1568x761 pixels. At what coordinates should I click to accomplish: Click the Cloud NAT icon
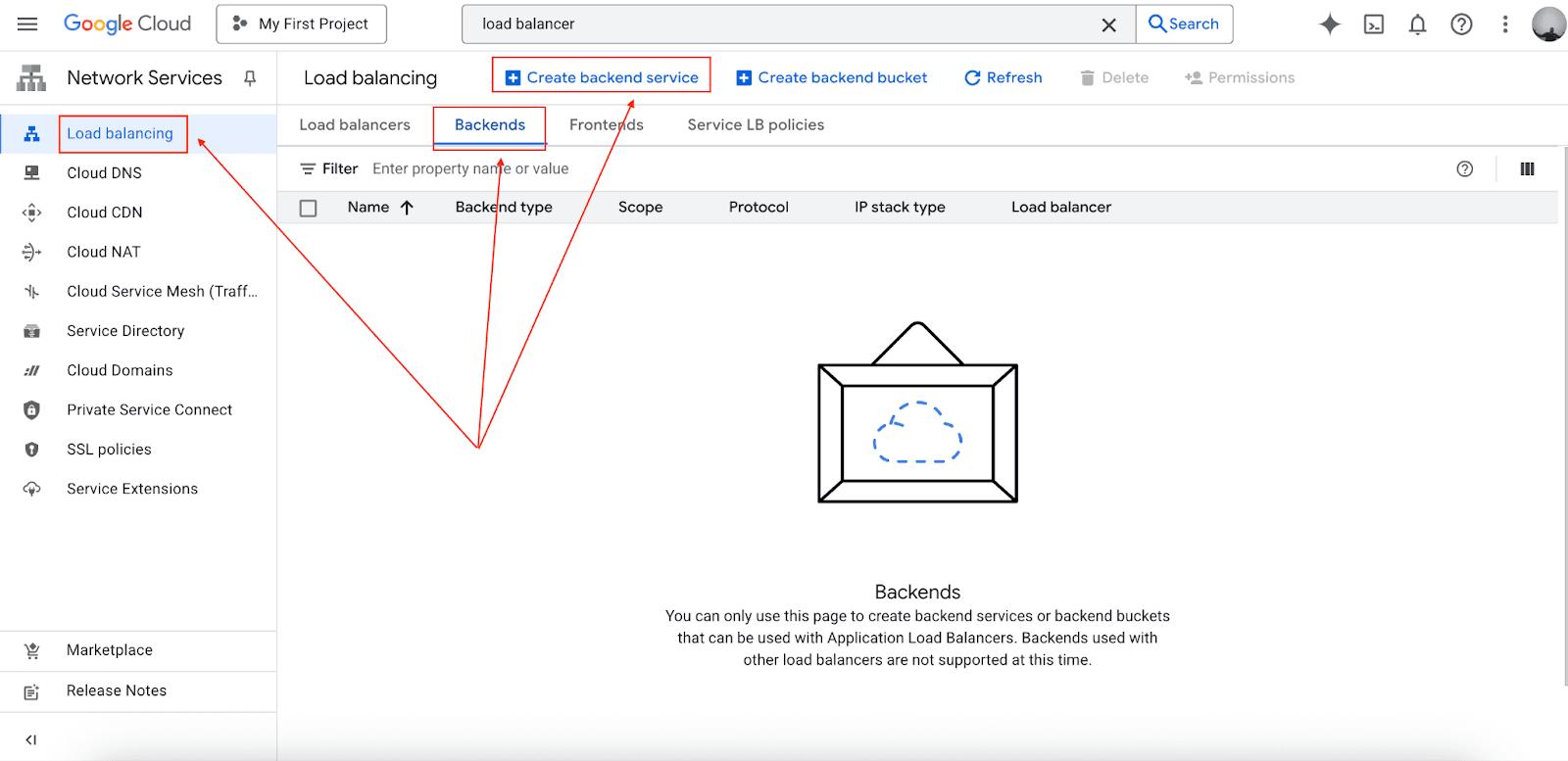(31, 252)
